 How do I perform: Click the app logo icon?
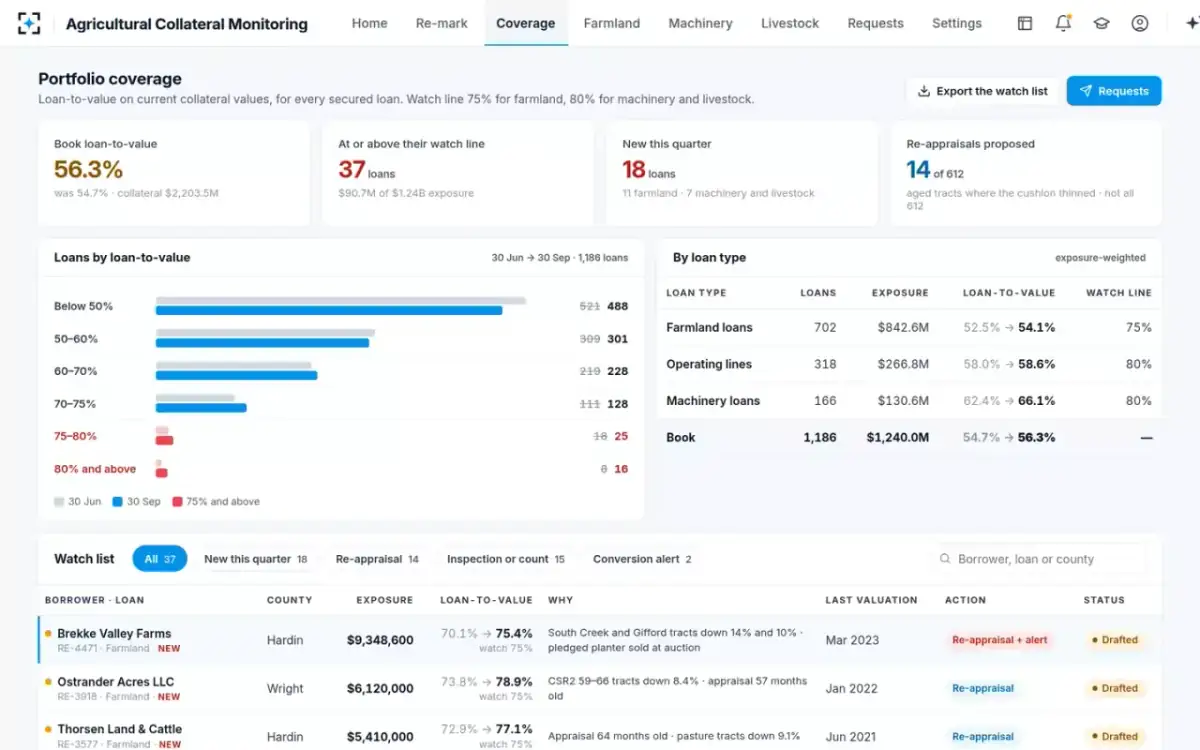coord(30,23)
